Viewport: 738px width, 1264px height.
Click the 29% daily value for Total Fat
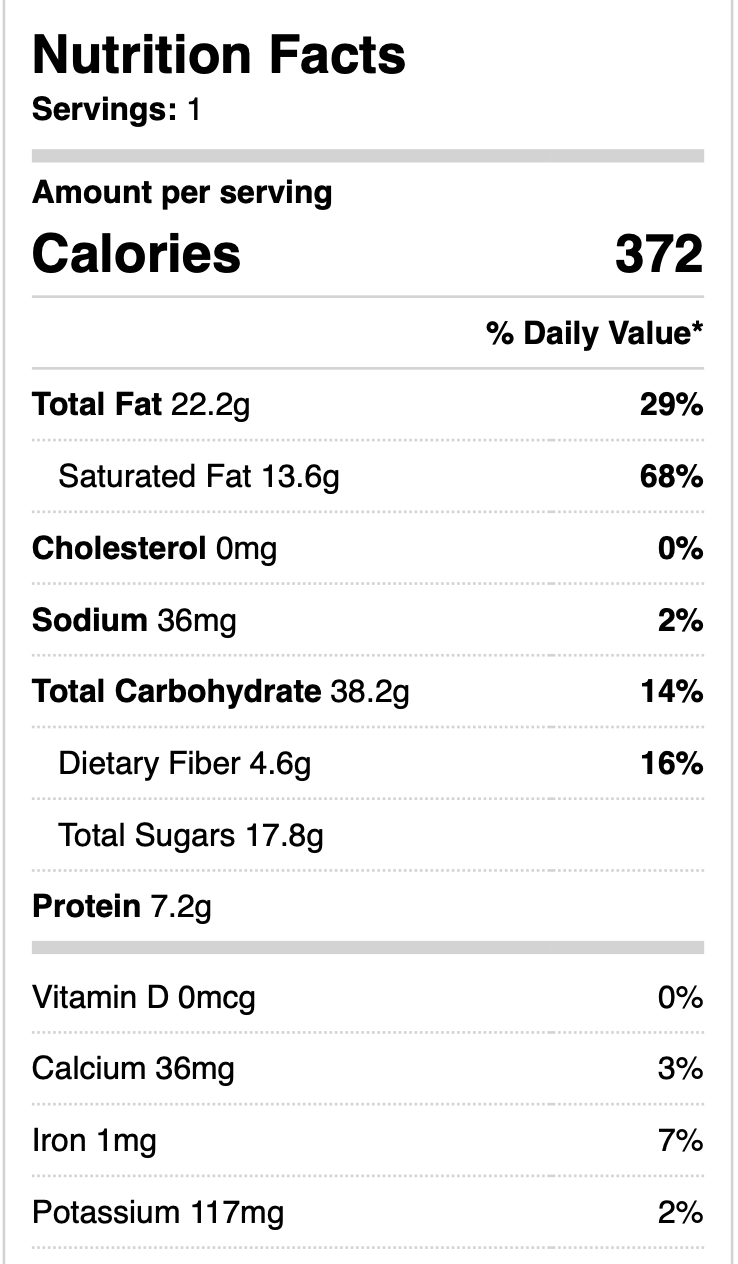(x=671, y=405)
